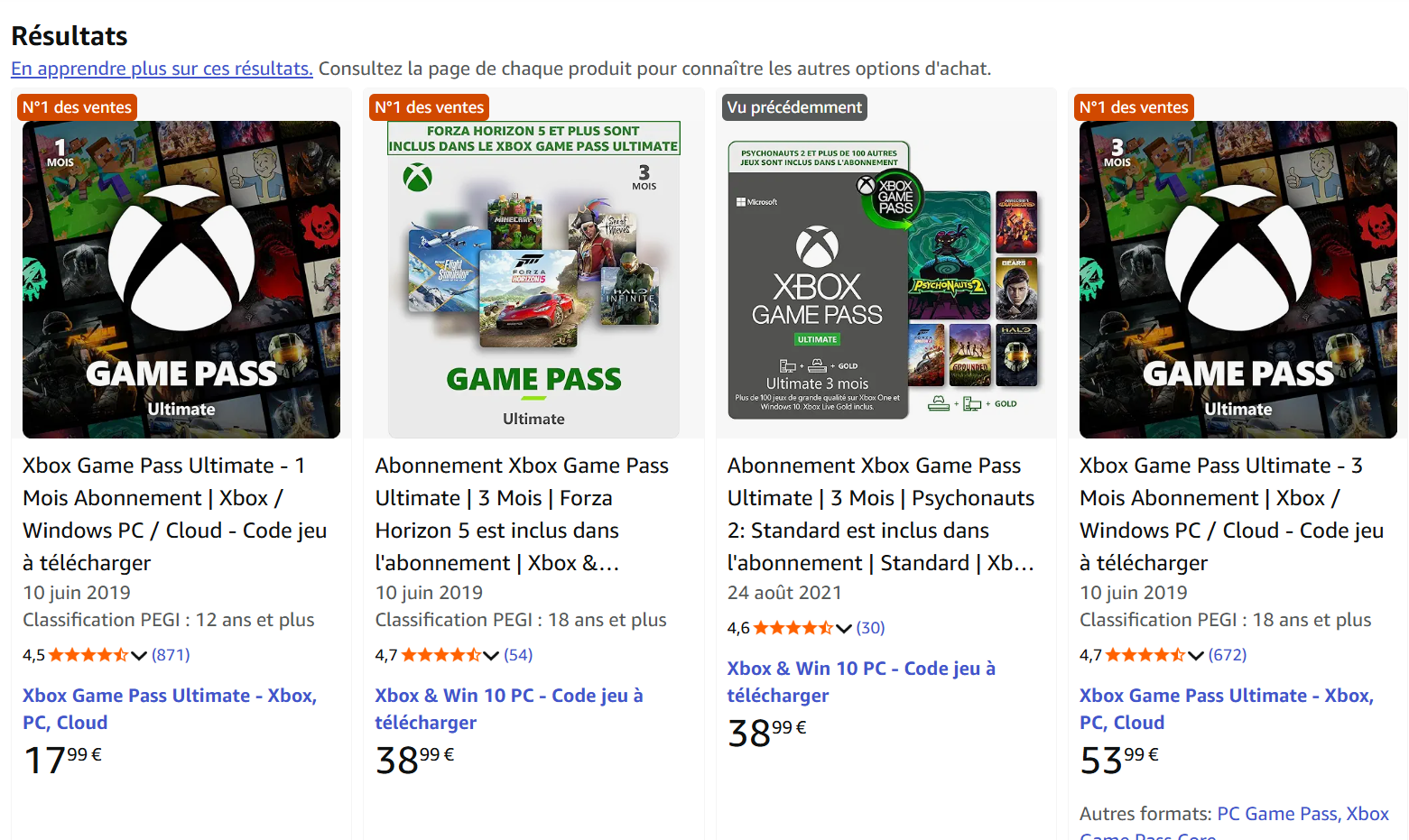Open the 1 Mois Game Pass Ultimate thumbnail
Screen dimensions: 1409x840
181,280
